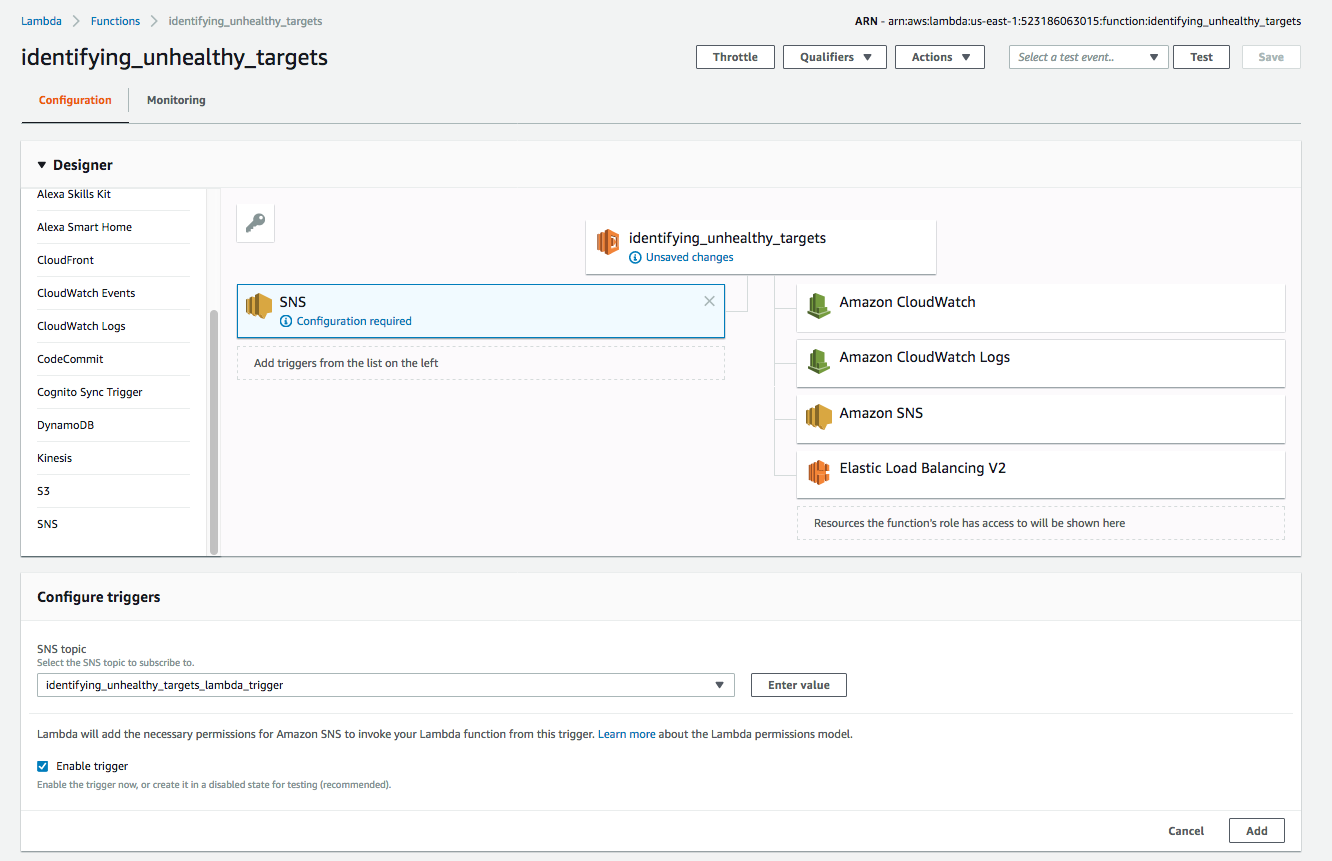Select the Amazon CloudWatch resource card
This screenshot has width=1332, height=861.
point(1041,307)
